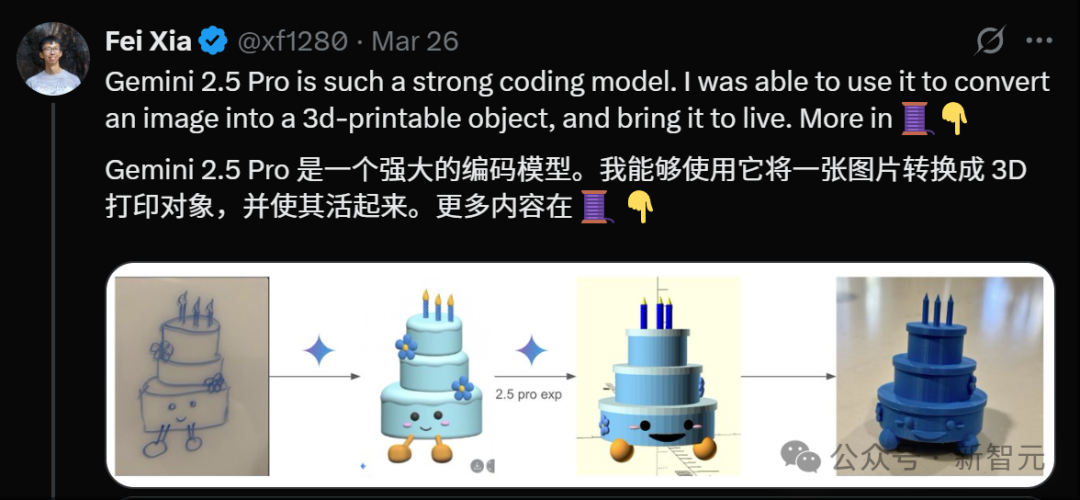
Task: Open the hand-drawn cake sketch image
Action: click(x=192, y=376)
